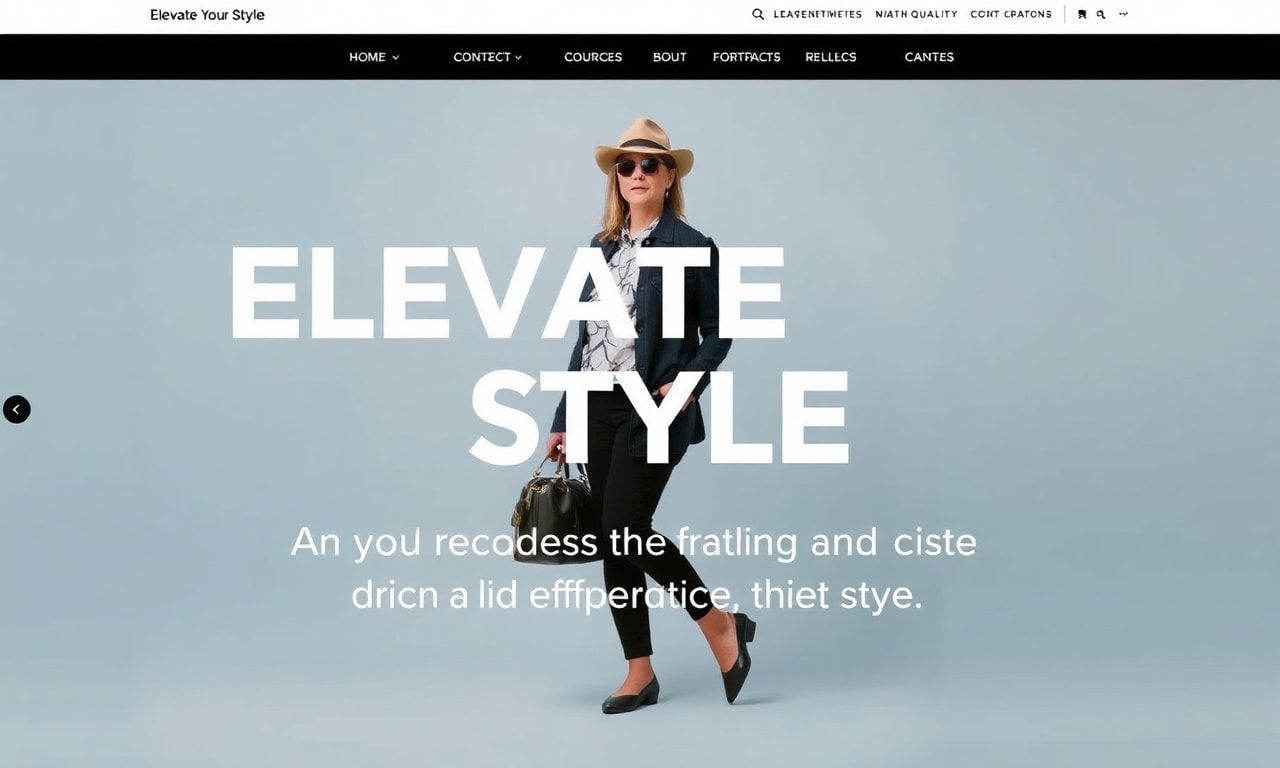Select the FORTFACTS menu item

[746, 57]
